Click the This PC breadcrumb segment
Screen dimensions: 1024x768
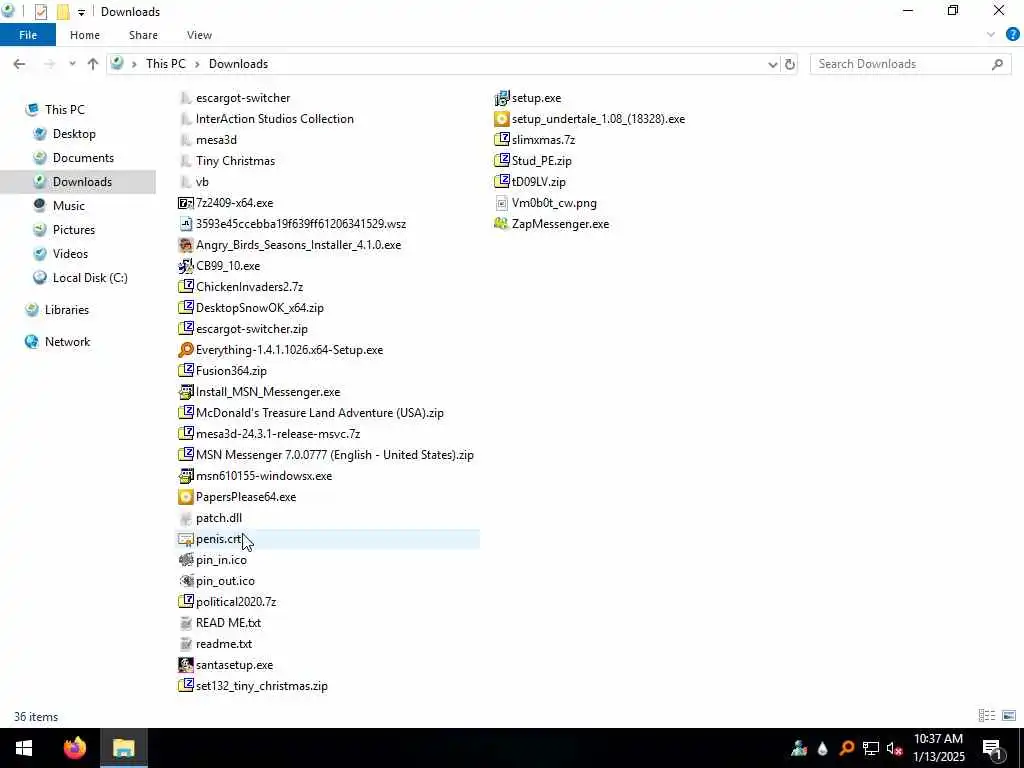[165, 64]
